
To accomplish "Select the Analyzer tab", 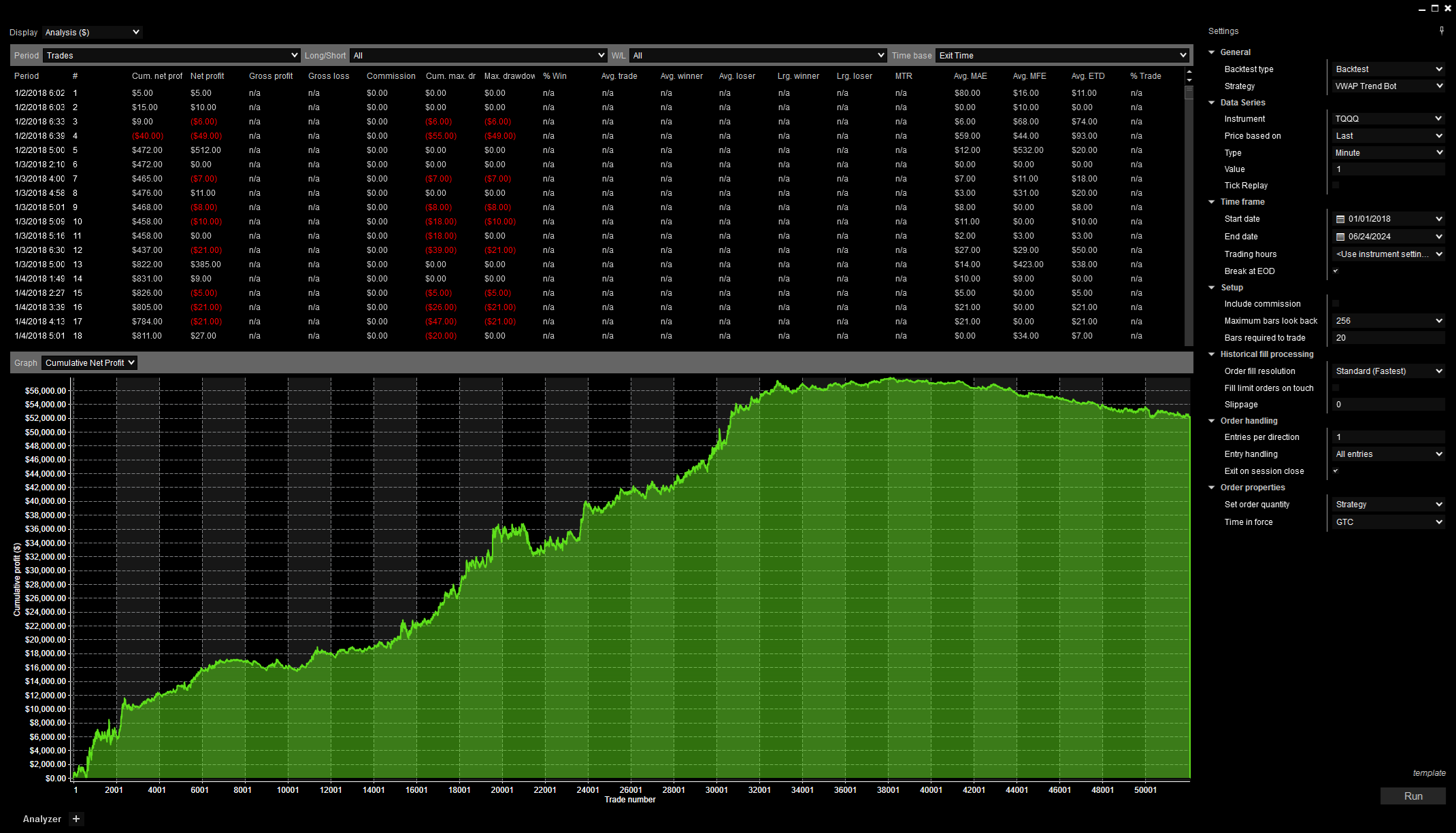I will point(42,819).
